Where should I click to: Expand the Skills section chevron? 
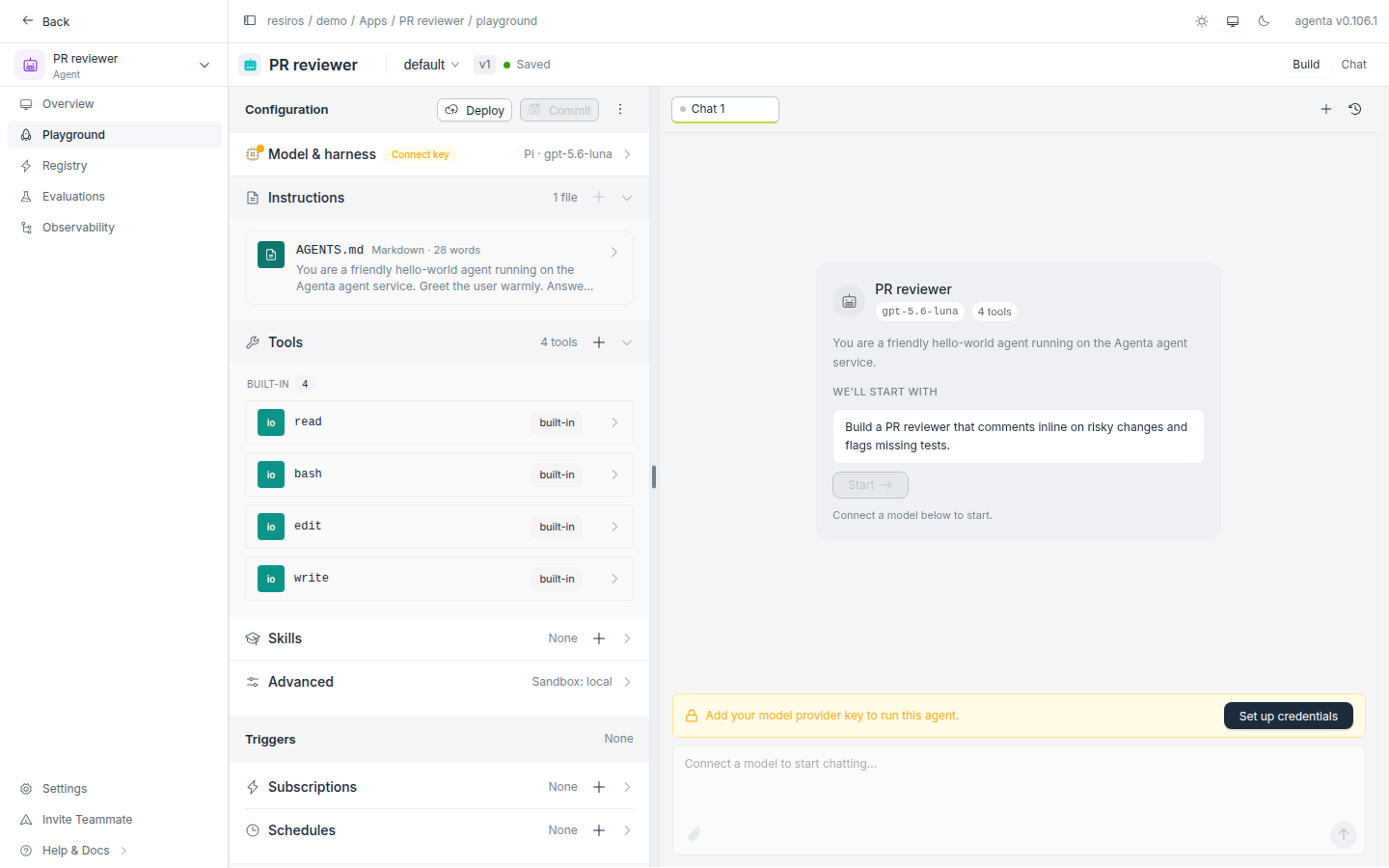point(627,638)
